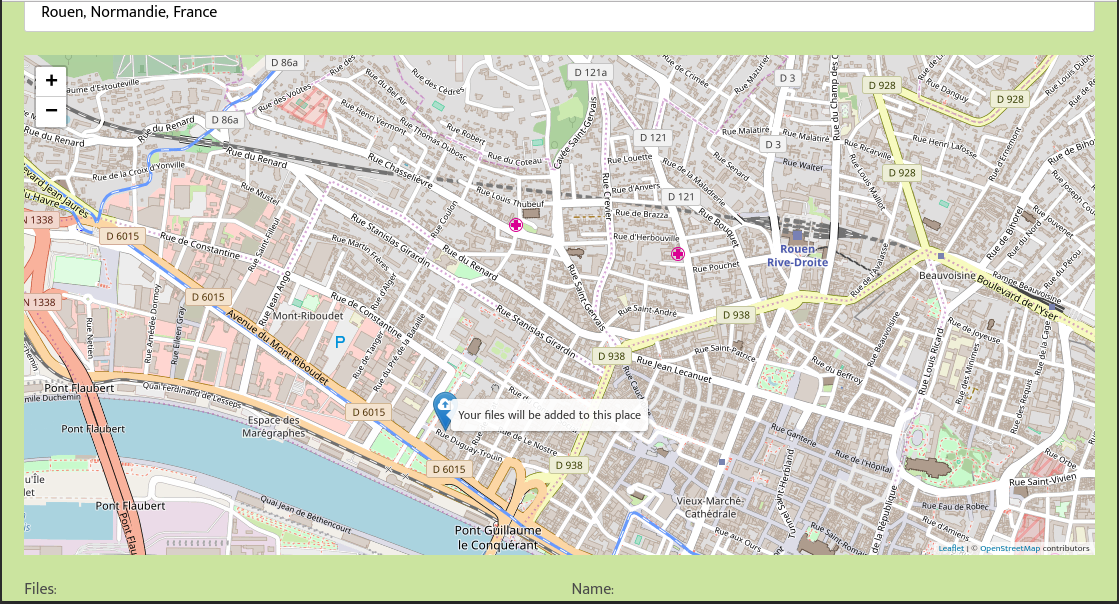Click the Mont-Riboudet label
The height and width of the screenshot is (604, 1119).
308,316
